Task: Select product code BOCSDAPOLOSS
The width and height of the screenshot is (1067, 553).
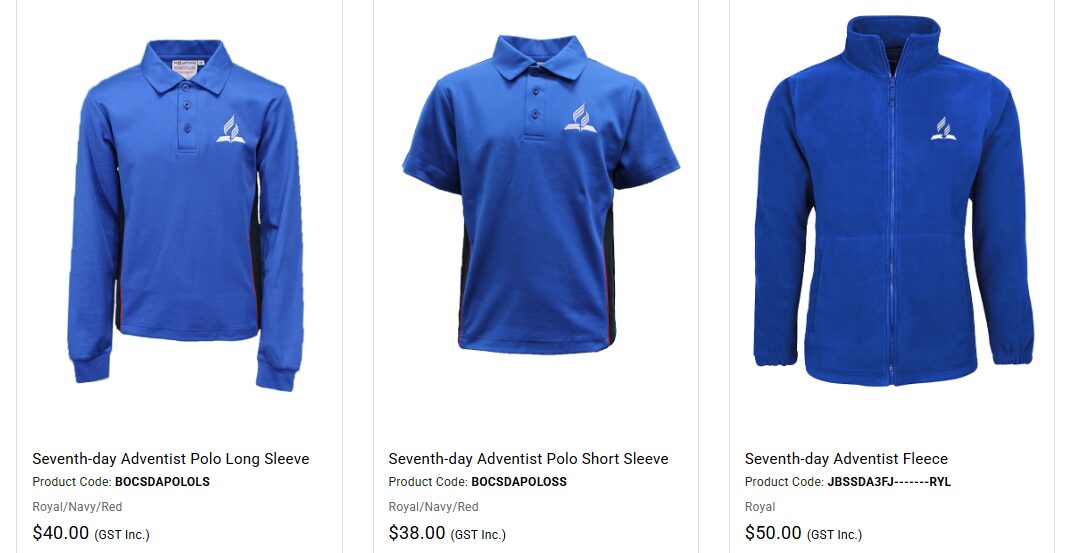Action: (519, 482)
